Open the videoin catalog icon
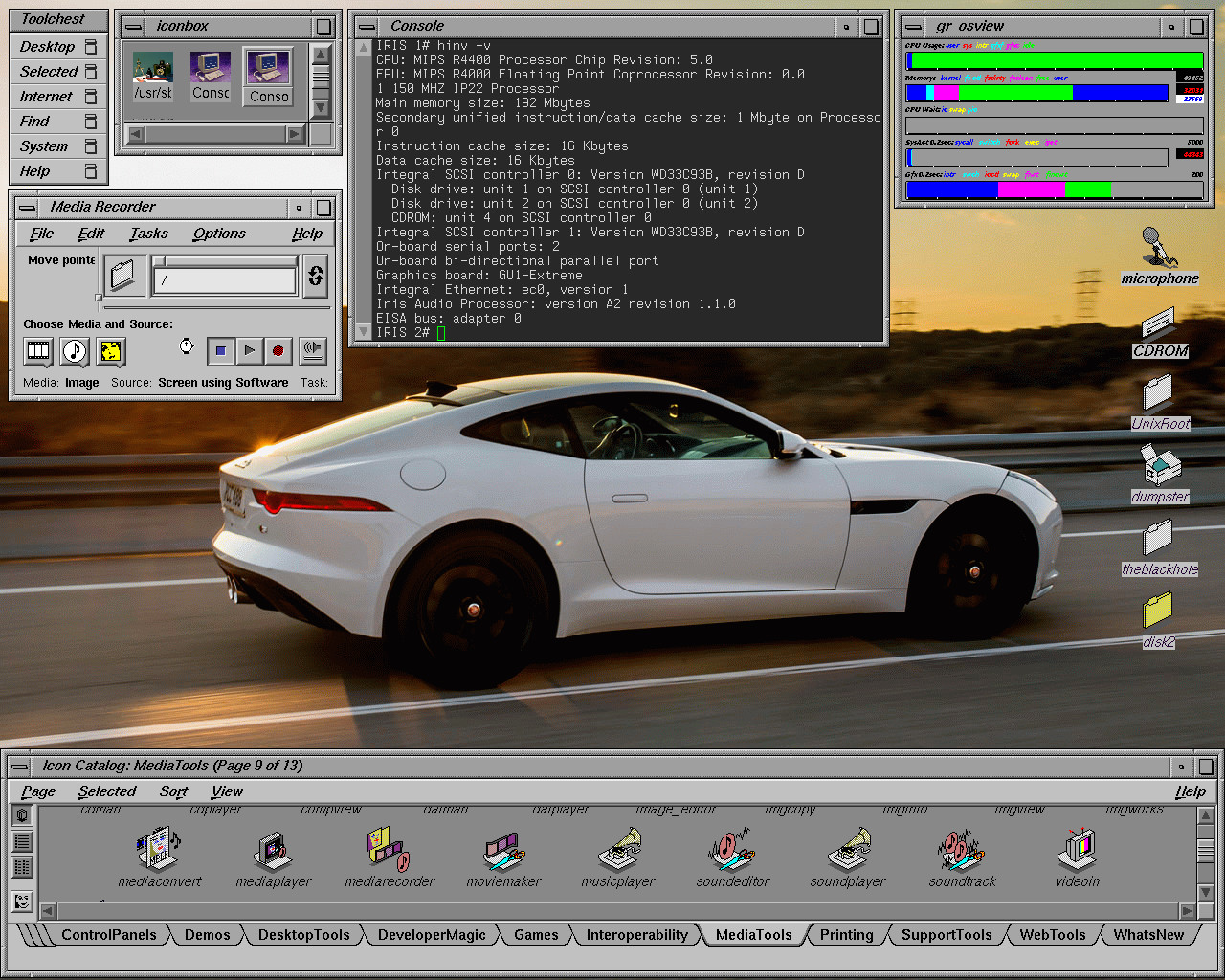Viewport: 1225px width, 980px height. pyautogui.click(x=1078, y=849)
